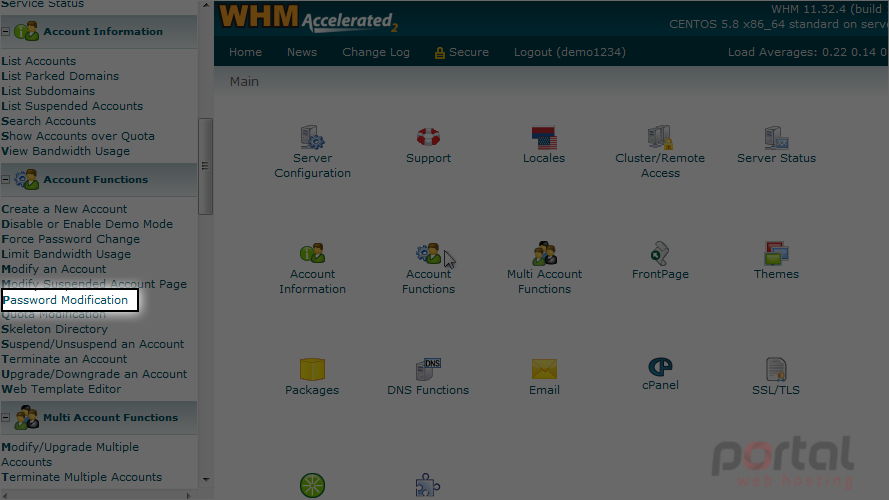The height and width of the screenshot is (500, 889).
Task: Open Suspend/Unsuspend an Account
Action: [x=92, y=344]
